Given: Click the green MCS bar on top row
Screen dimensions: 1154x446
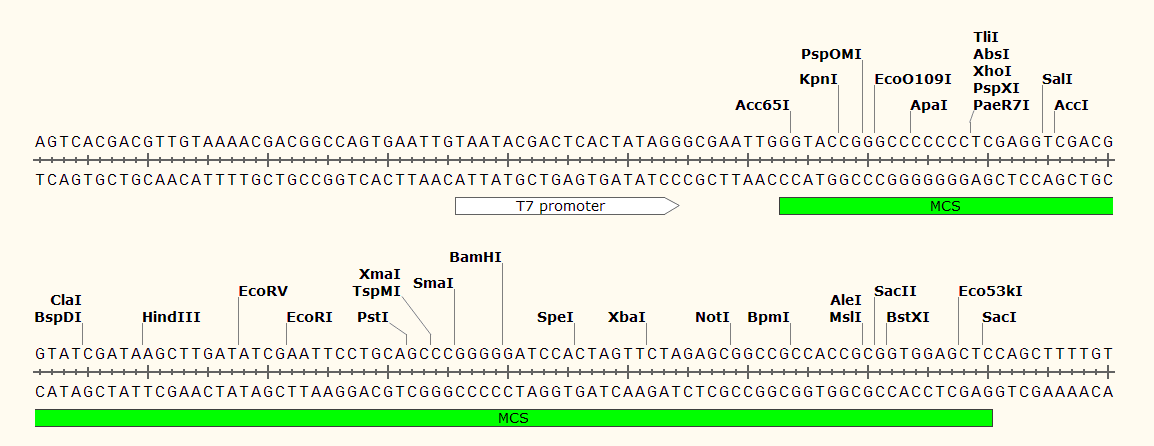Looking at the screenshot, I should click(946, 207).
